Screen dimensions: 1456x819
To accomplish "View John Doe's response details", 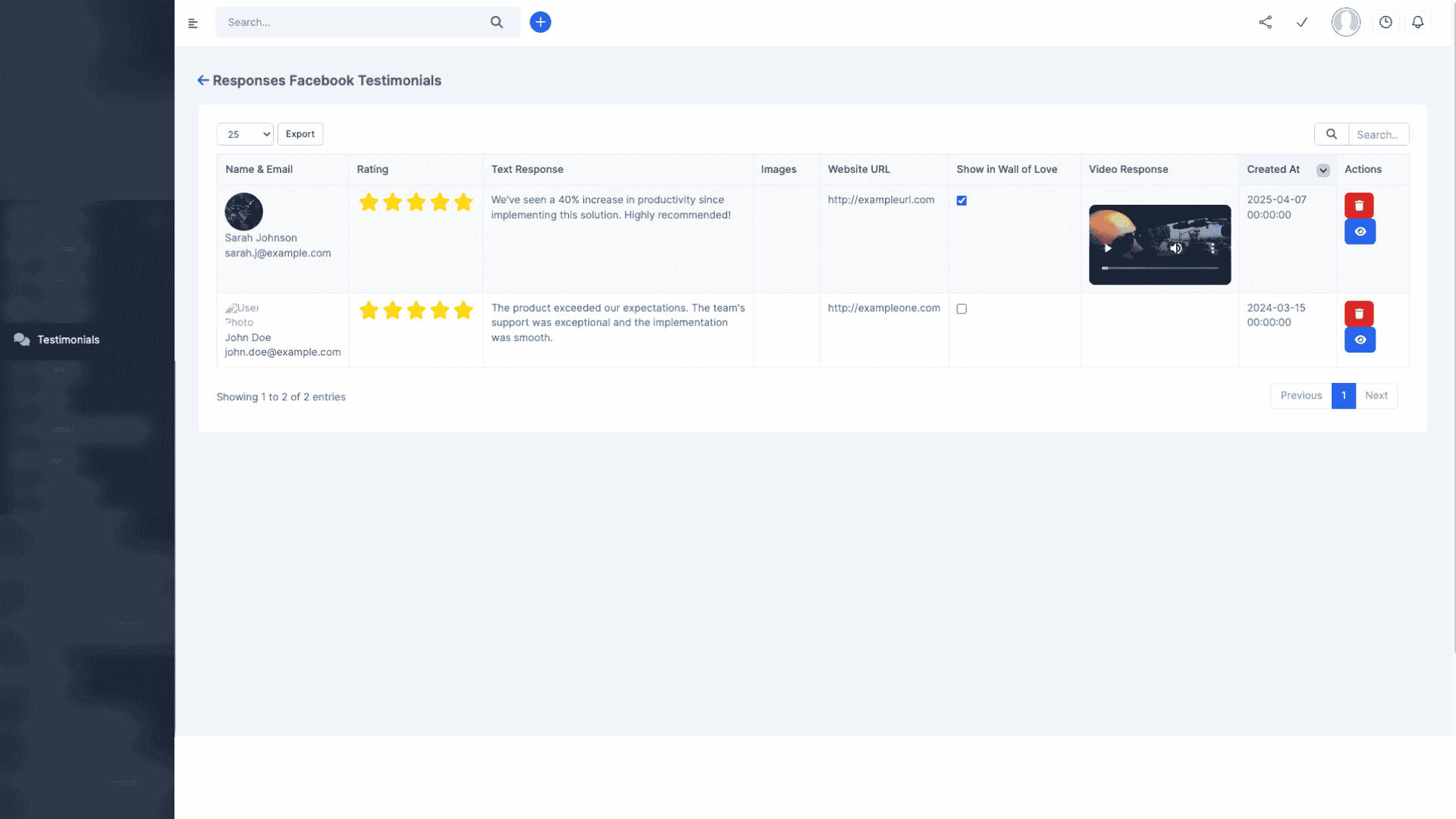I will pyautogui.click(x=1360, y=340).
